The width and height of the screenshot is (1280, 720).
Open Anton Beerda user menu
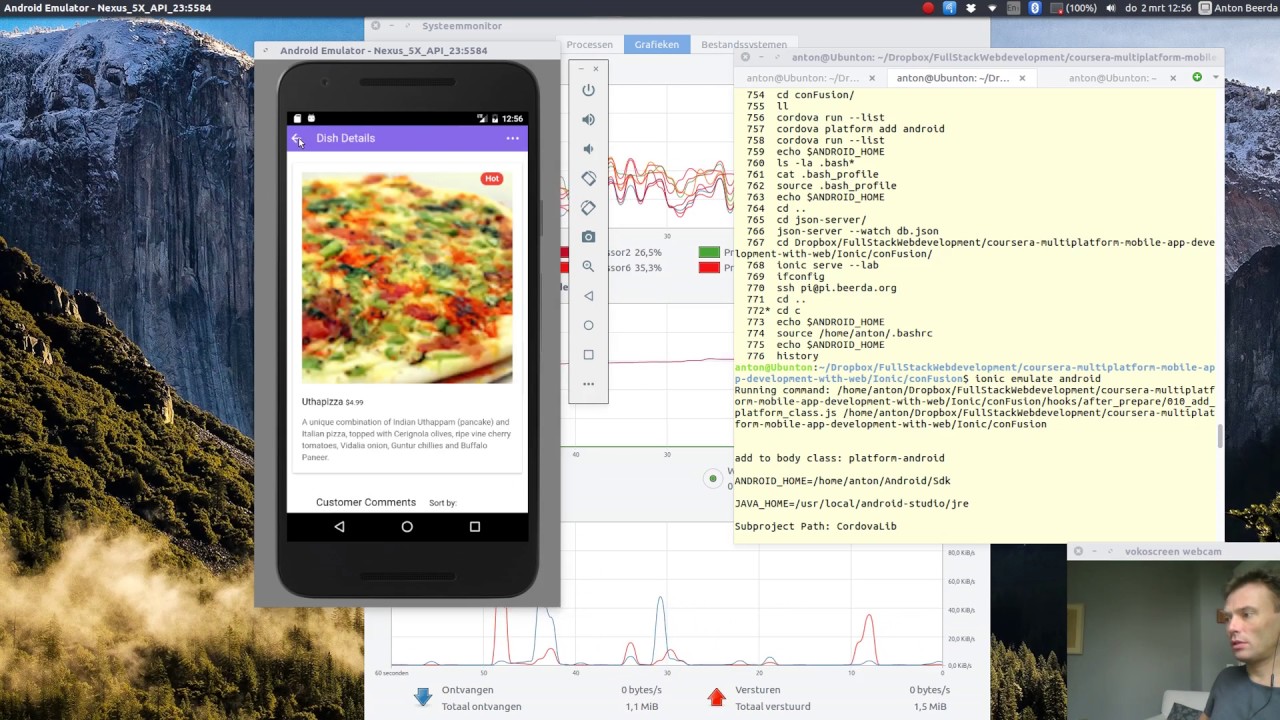[1238, 8]
